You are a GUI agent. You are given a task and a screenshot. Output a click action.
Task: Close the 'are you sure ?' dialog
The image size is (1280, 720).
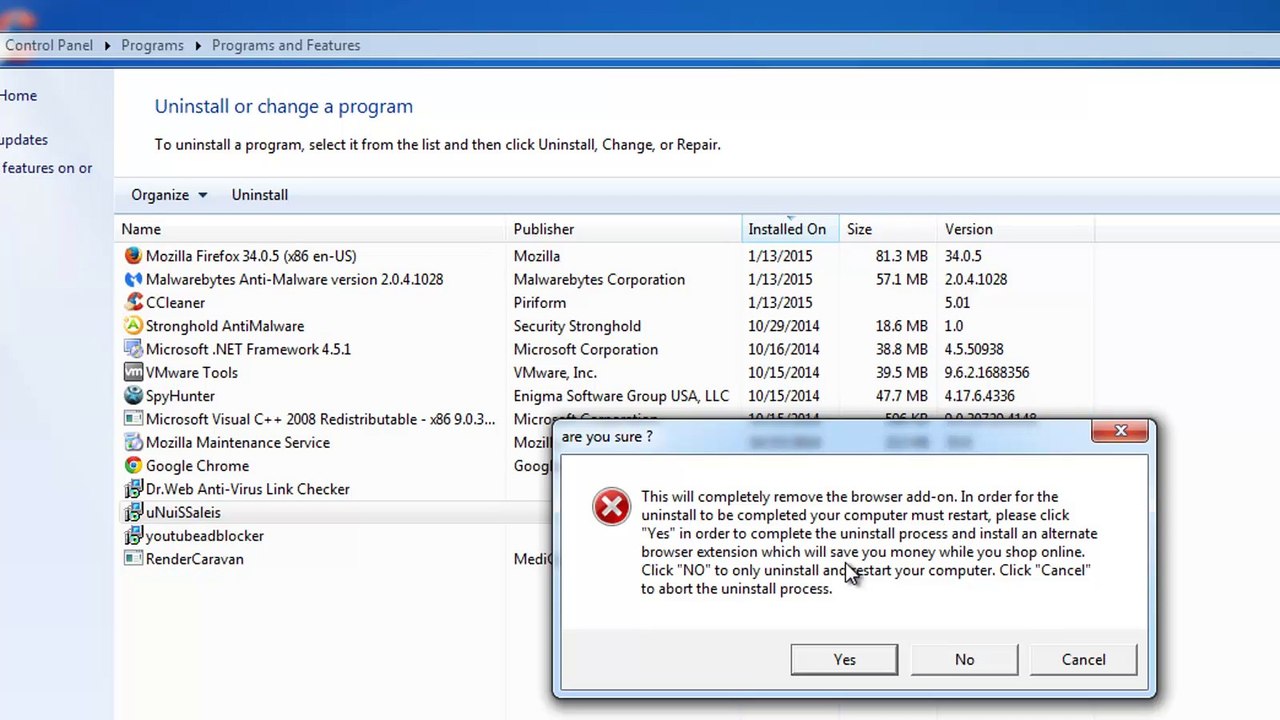coord(1120,432)
